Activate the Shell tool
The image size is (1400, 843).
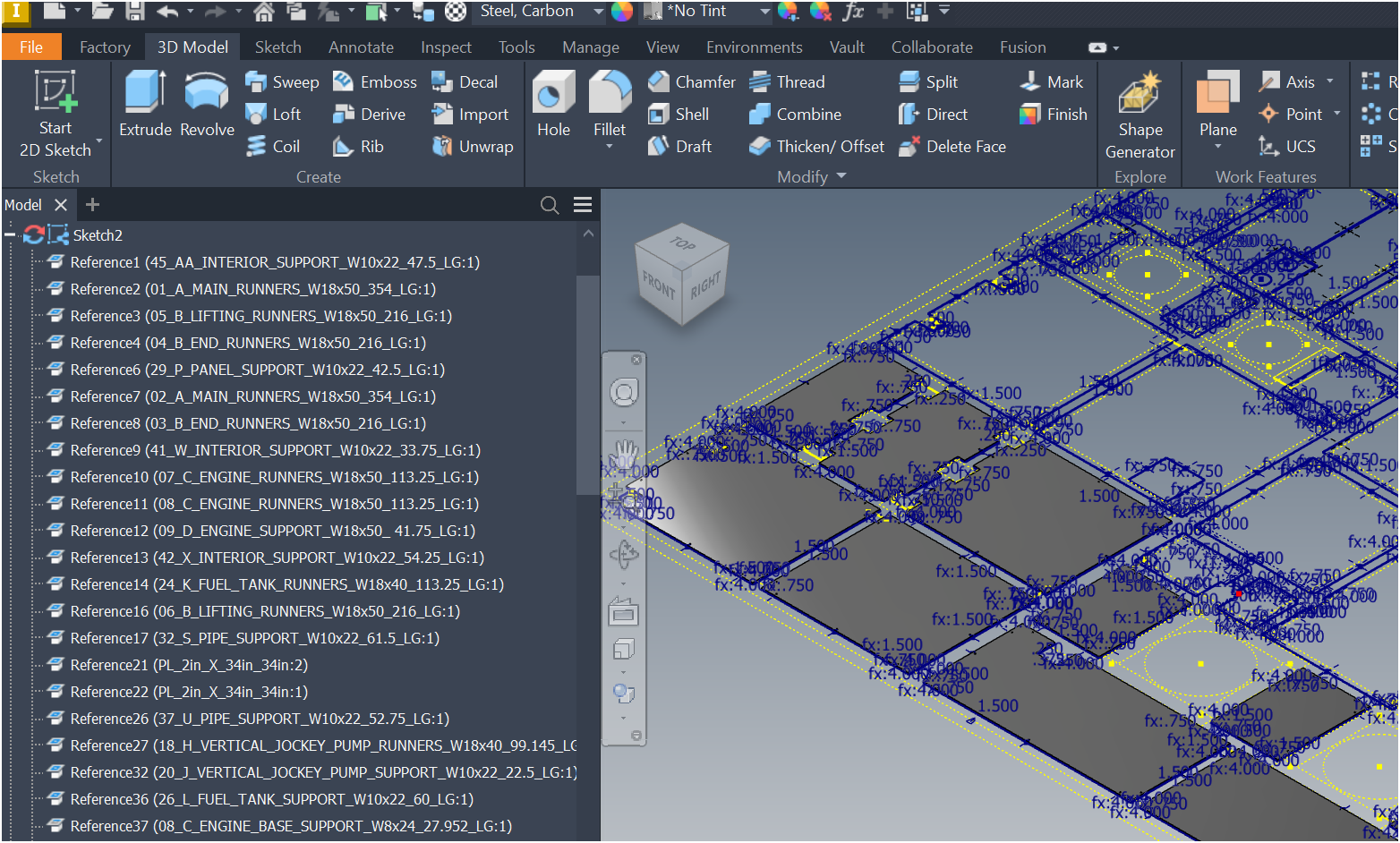[x=682, y=114]
